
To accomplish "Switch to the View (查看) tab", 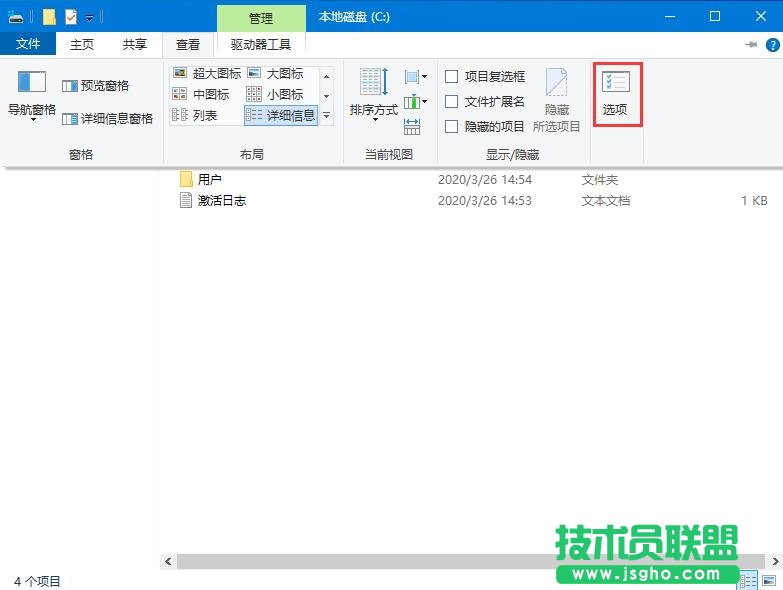I will click(188, 44).
